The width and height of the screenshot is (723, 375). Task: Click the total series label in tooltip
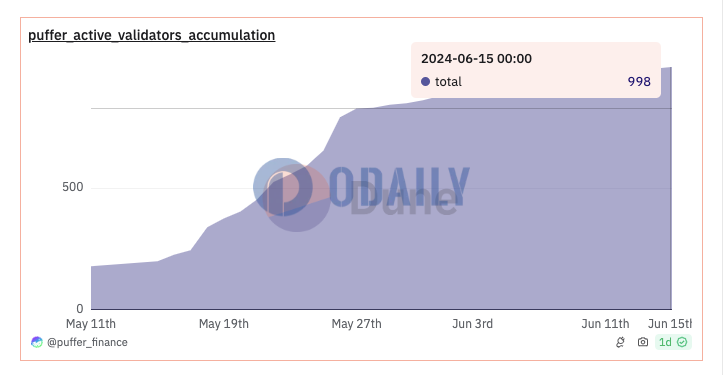point(448,82)
